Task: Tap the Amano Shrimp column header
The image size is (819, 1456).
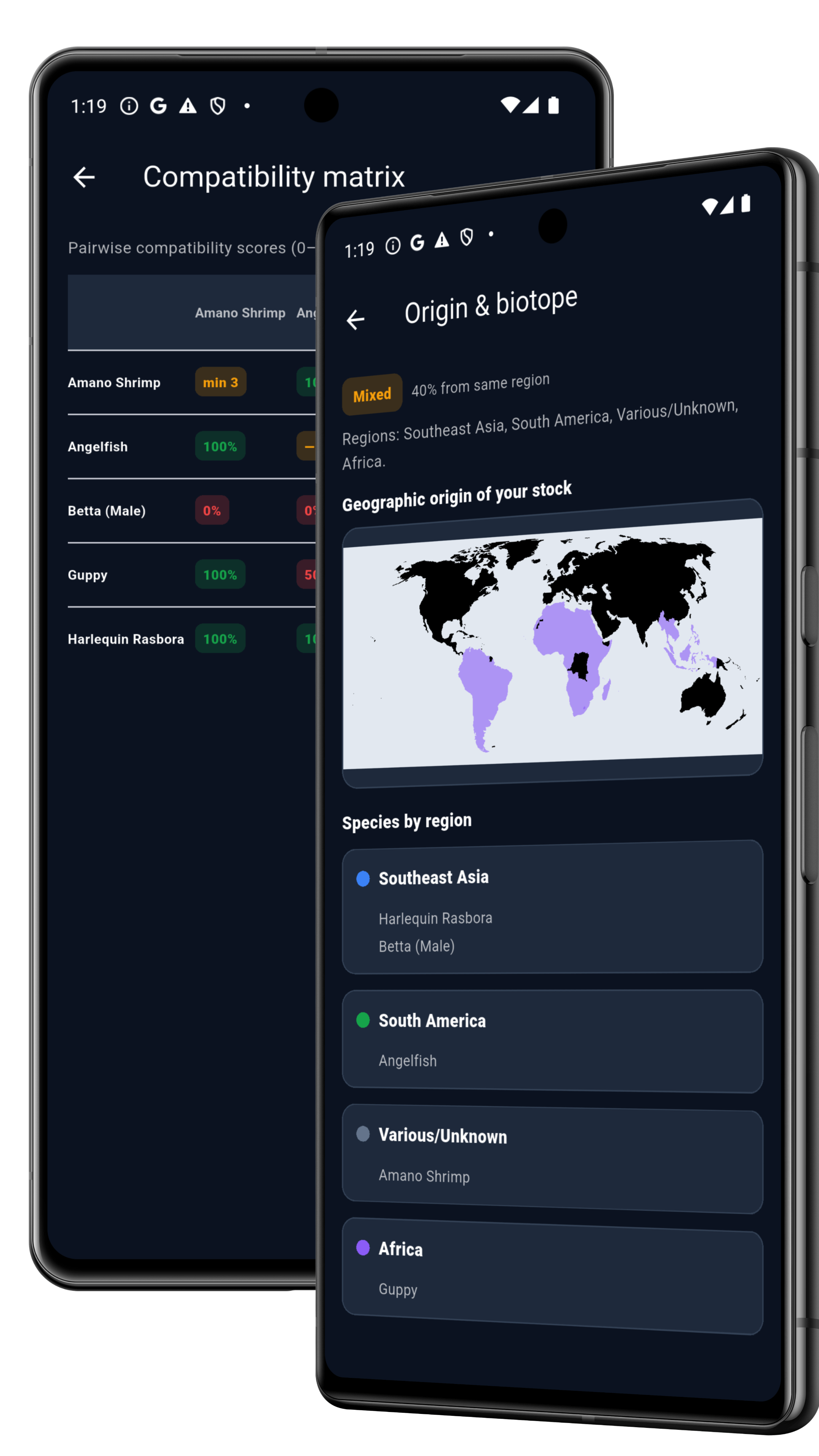Action: click(x=240, y=312)
